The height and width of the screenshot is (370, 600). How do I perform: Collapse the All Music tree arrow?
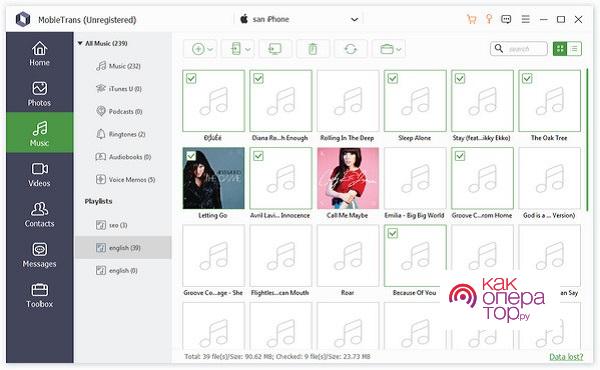[x=80, y=43]
